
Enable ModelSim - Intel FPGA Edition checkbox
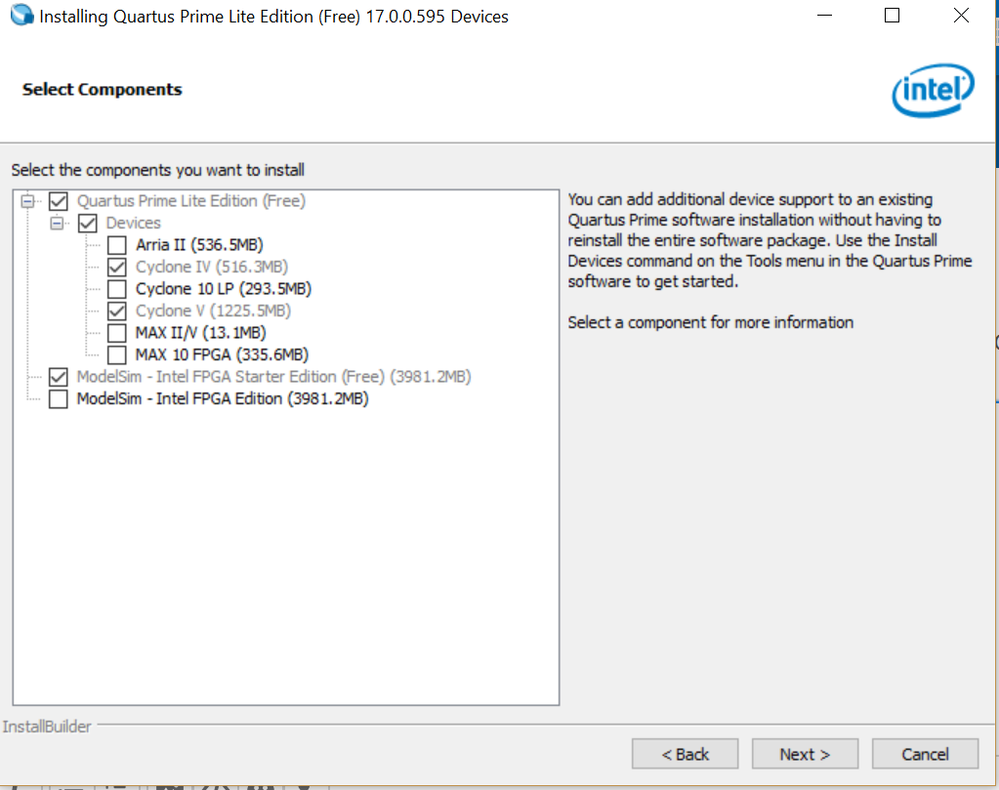coord(58,399)
